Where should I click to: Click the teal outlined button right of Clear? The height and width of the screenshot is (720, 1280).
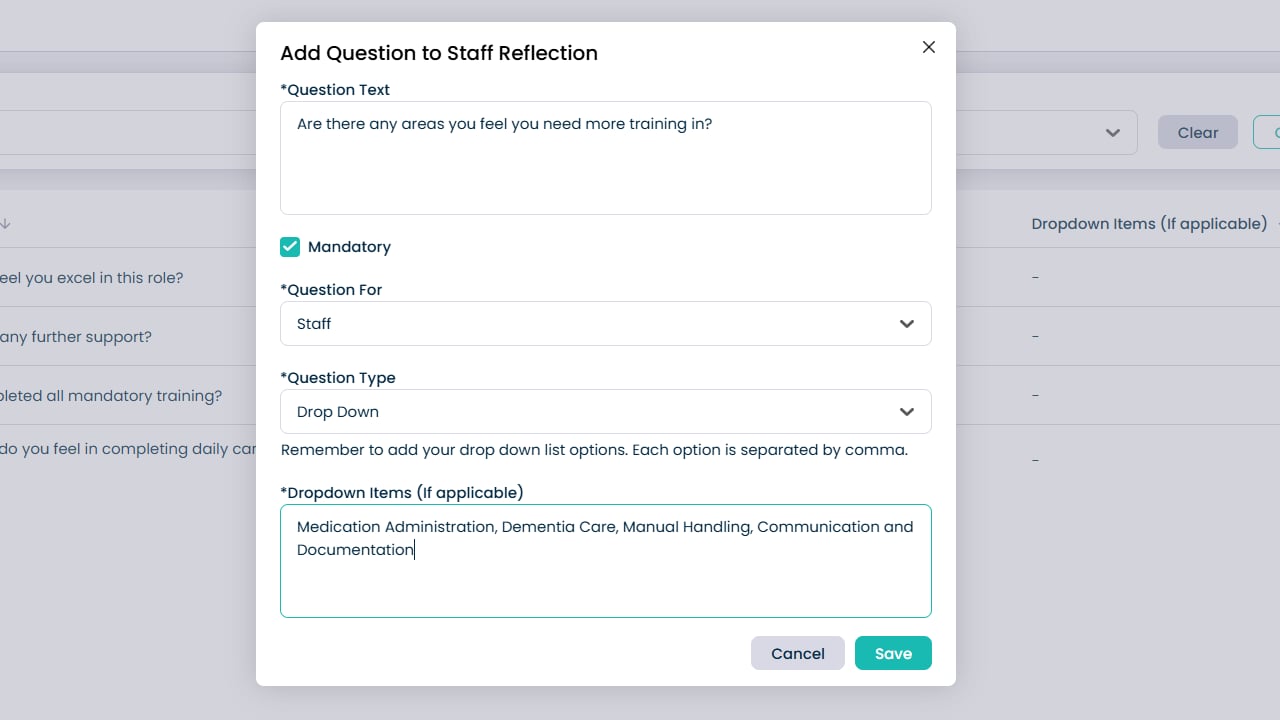click(1268, 133)
